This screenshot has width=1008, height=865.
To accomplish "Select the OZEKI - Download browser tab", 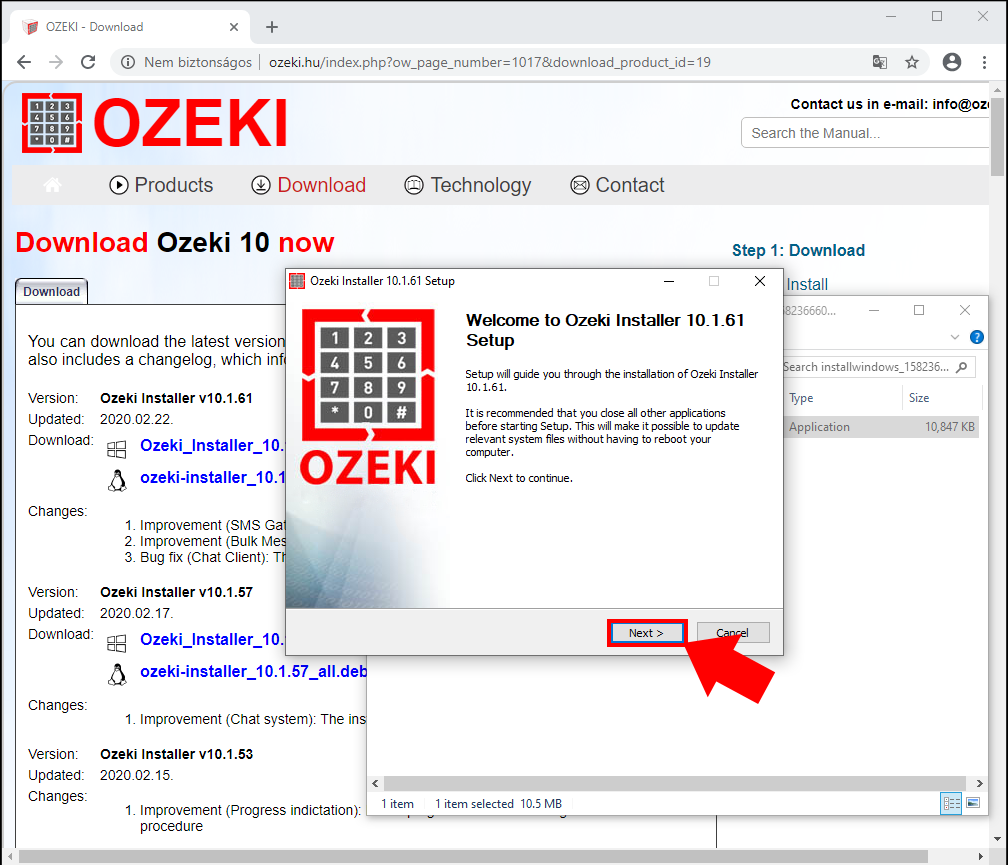I will click(129, 27).
